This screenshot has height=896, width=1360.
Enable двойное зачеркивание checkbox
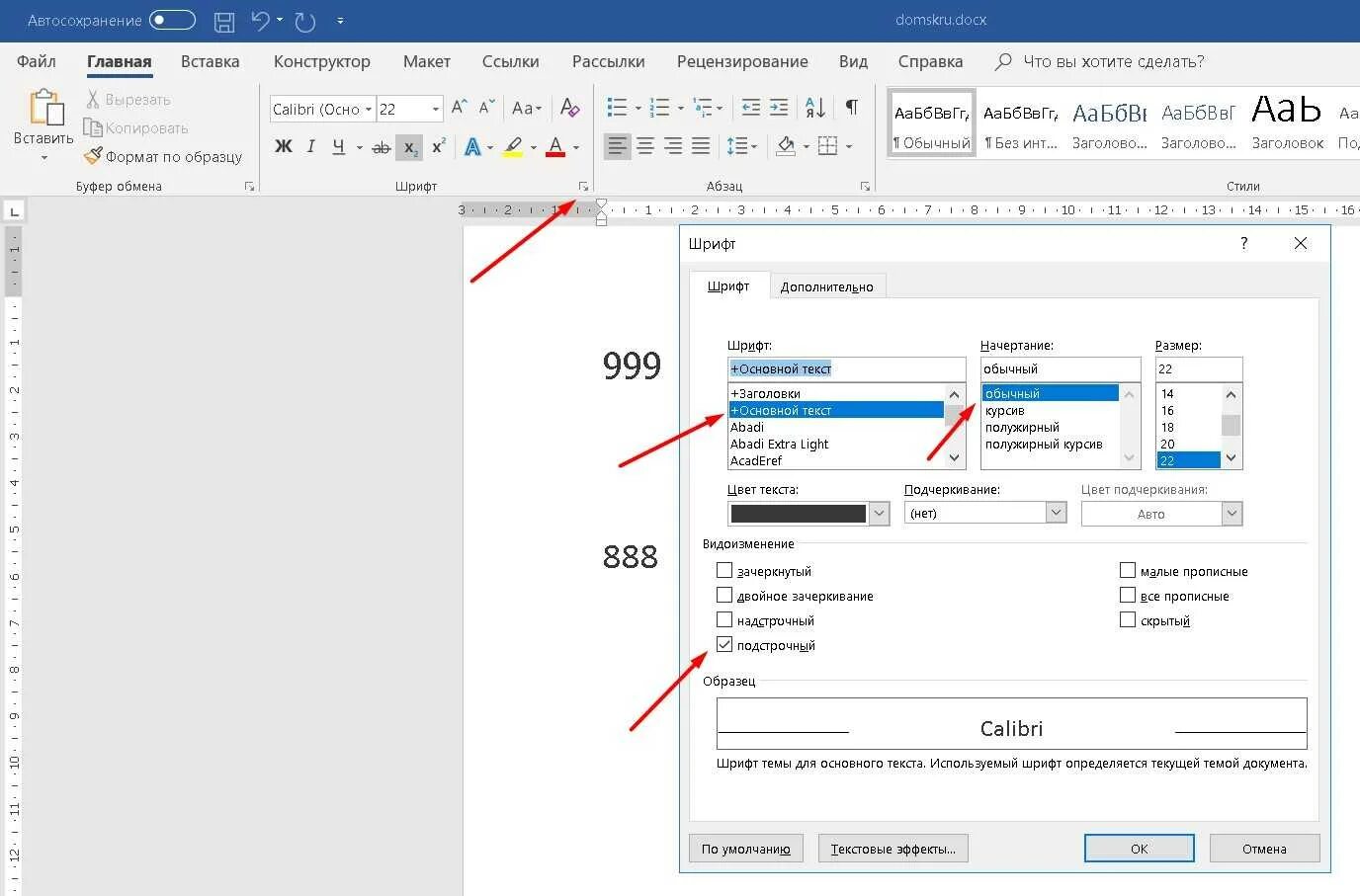pos(724,595)
